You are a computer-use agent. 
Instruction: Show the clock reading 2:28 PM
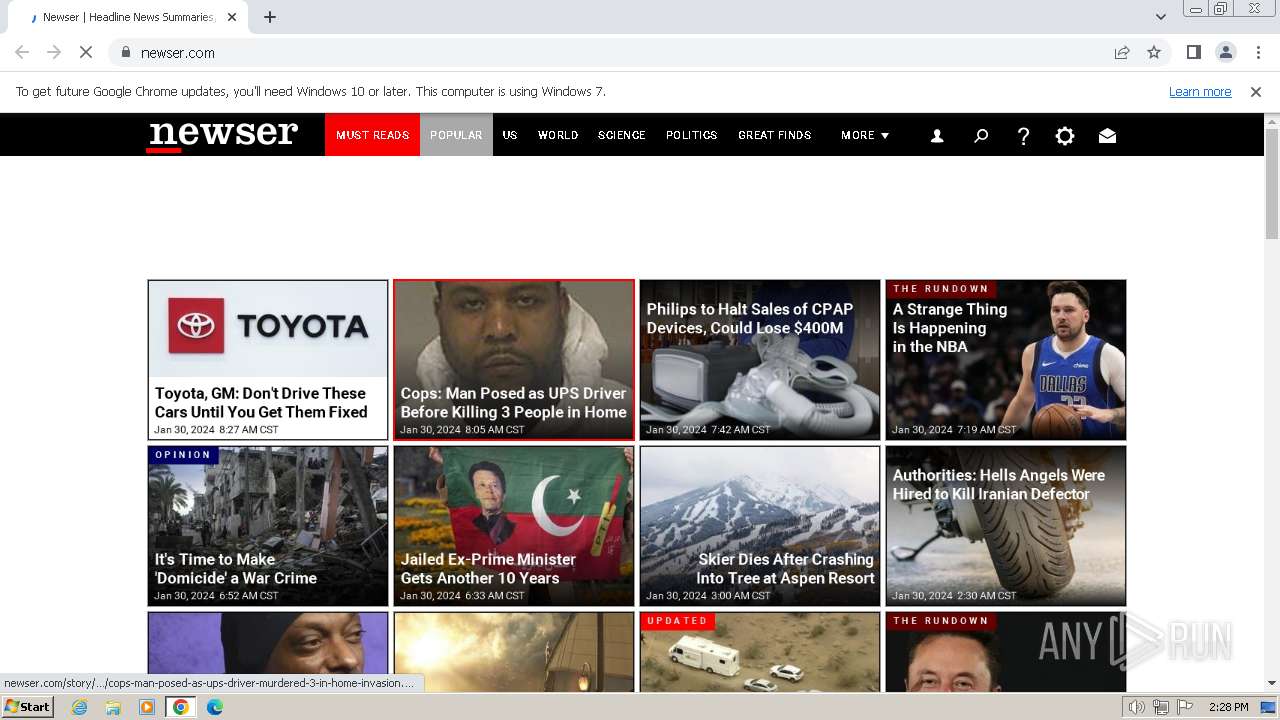(1229, 707)
